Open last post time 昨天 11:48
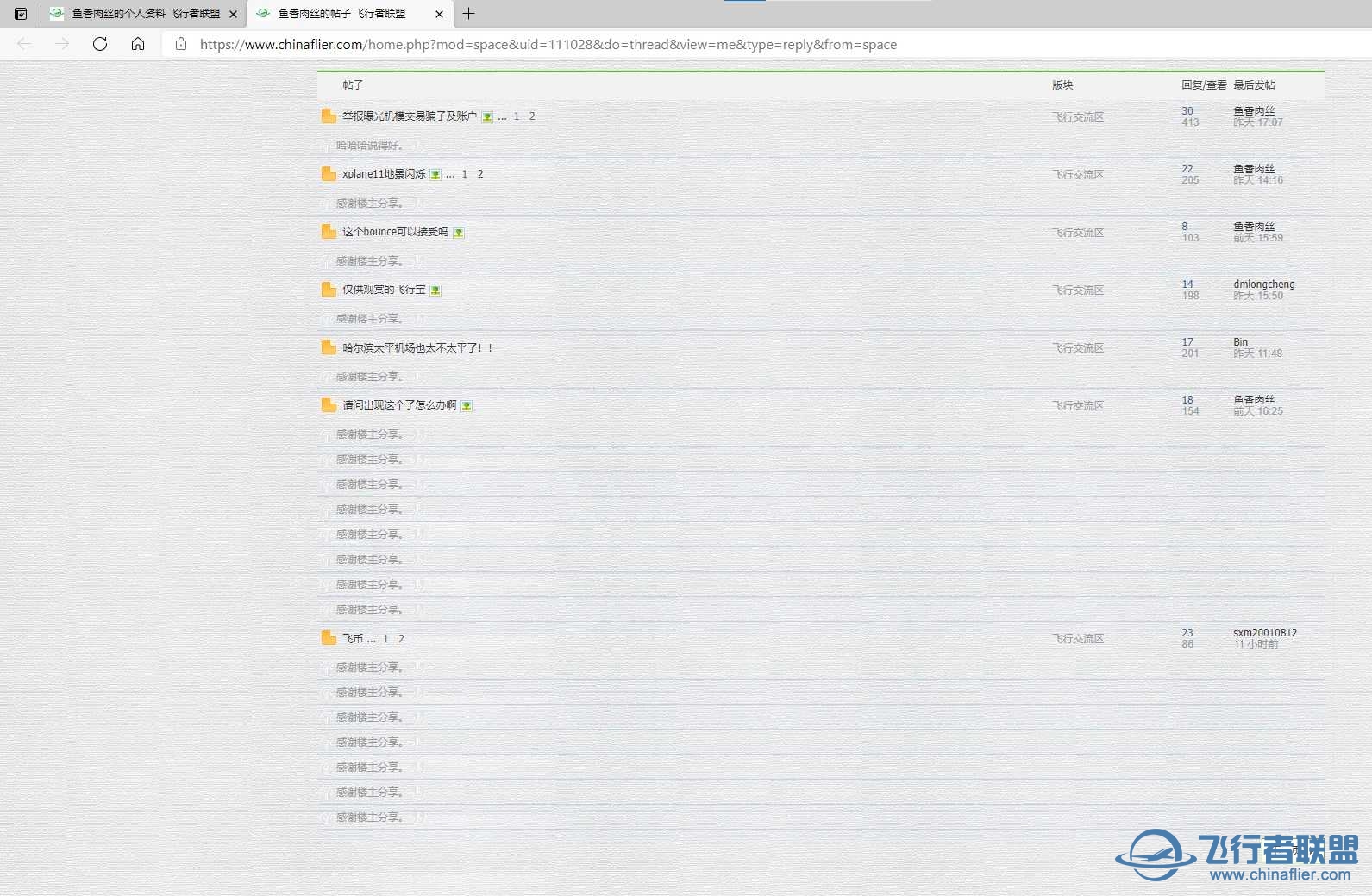 tap(1257, 354)
